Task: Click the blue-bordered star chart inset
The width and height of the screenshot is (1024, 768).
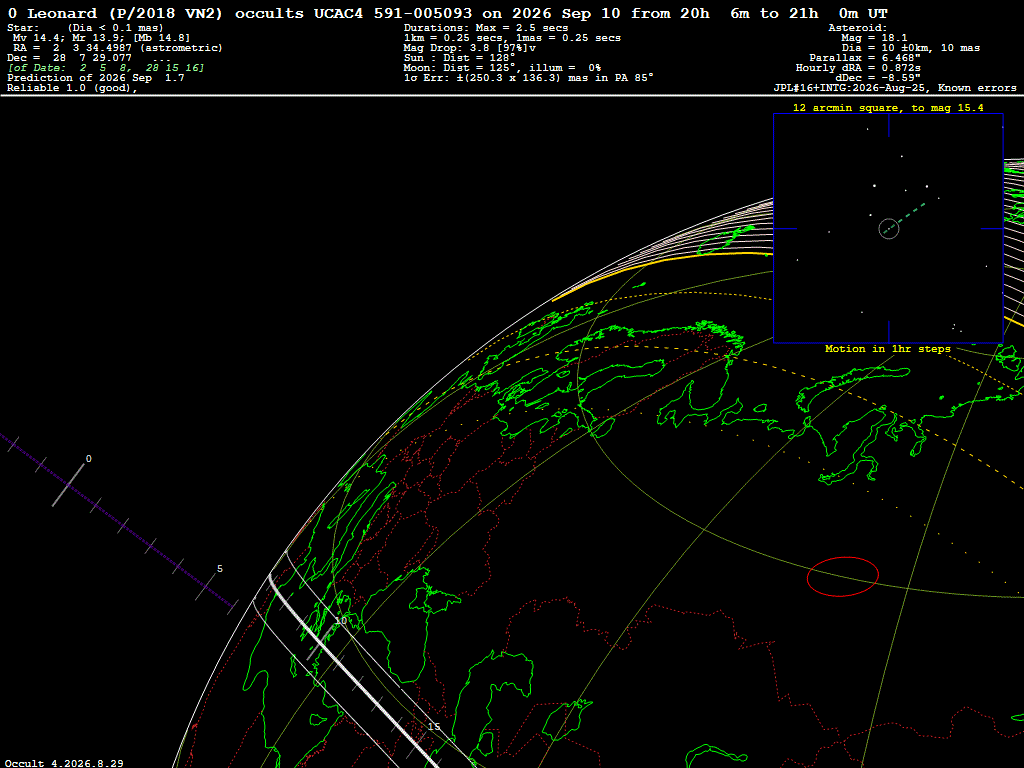Action: click(x=888, y=229)
